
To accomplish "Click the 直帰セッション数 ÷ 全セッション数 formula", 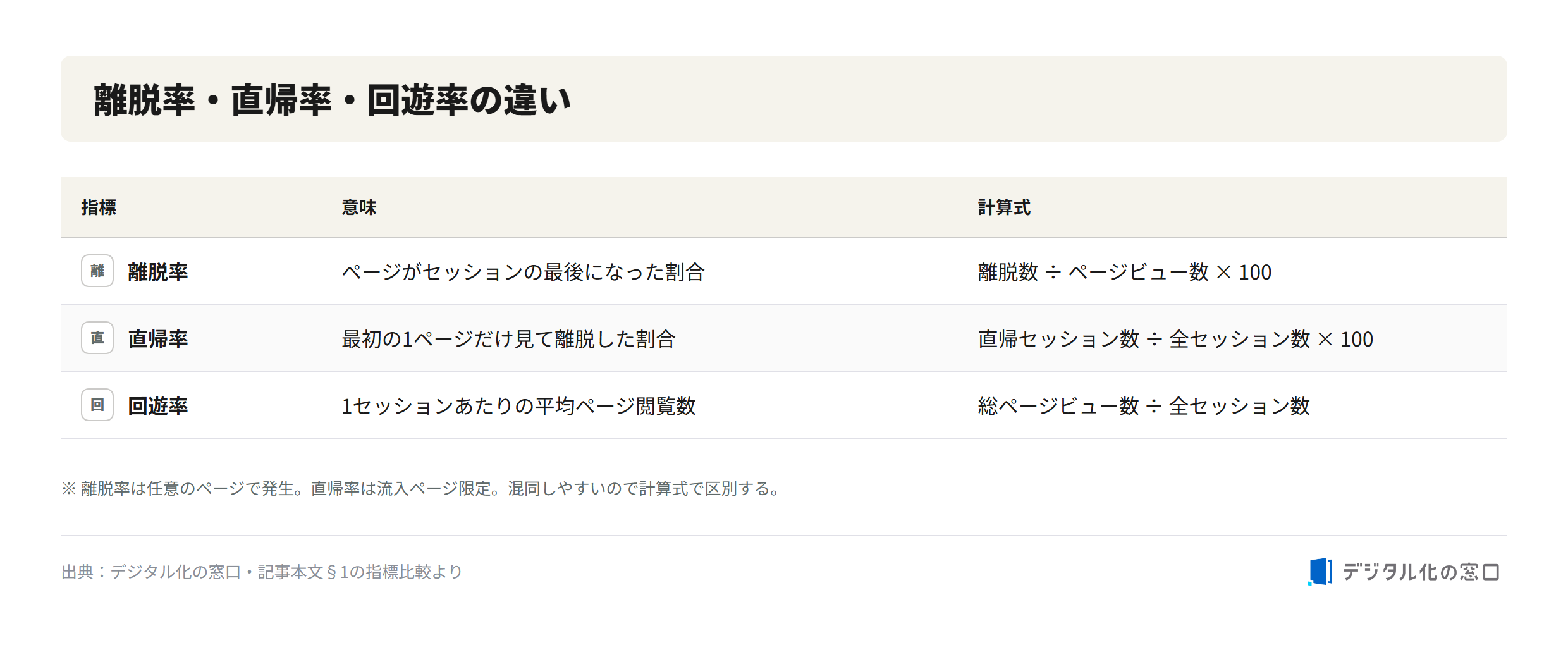I will pos(1175,339).
